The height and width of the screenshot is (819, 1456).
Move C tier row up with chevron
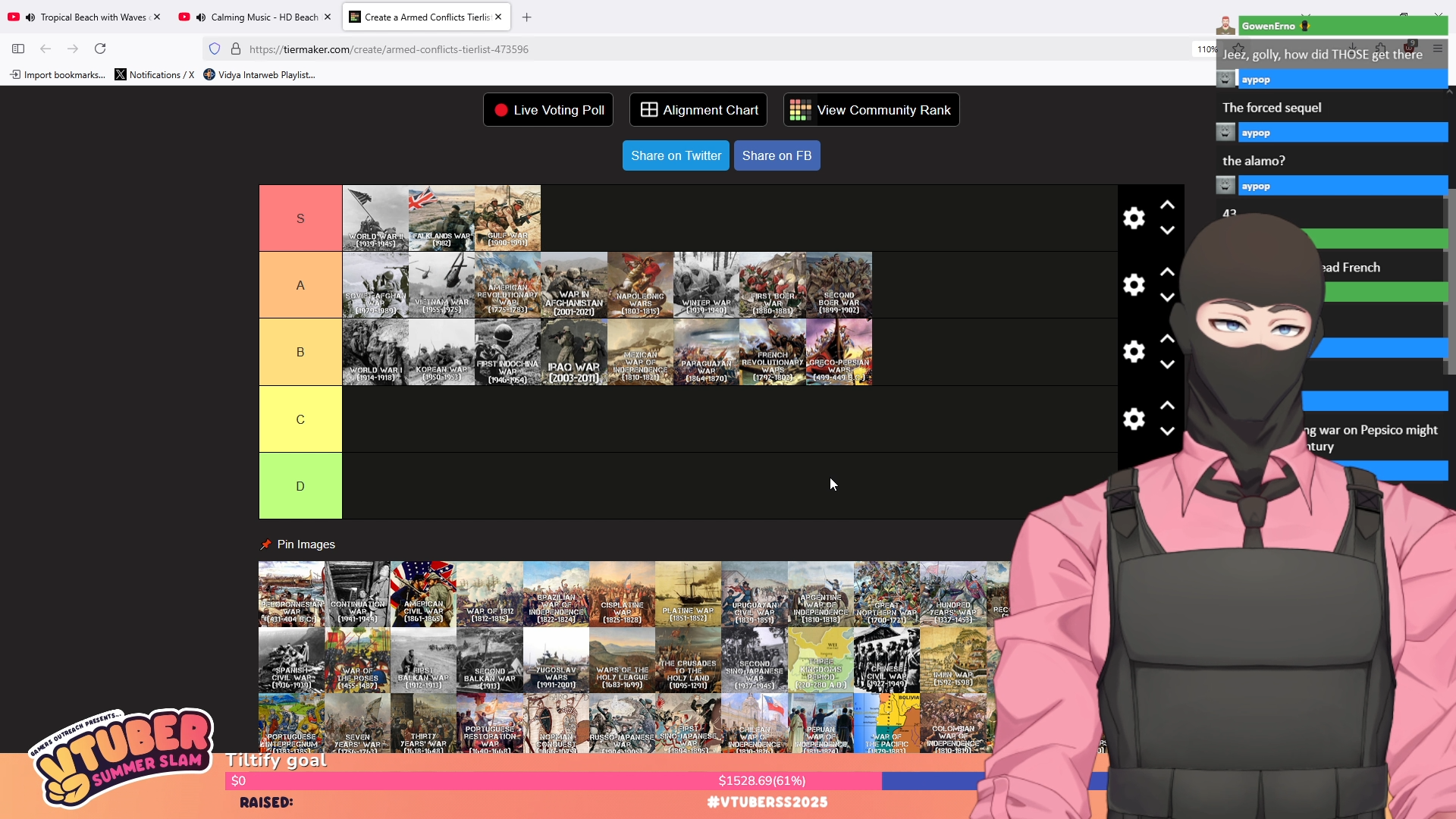[1167, 406]
